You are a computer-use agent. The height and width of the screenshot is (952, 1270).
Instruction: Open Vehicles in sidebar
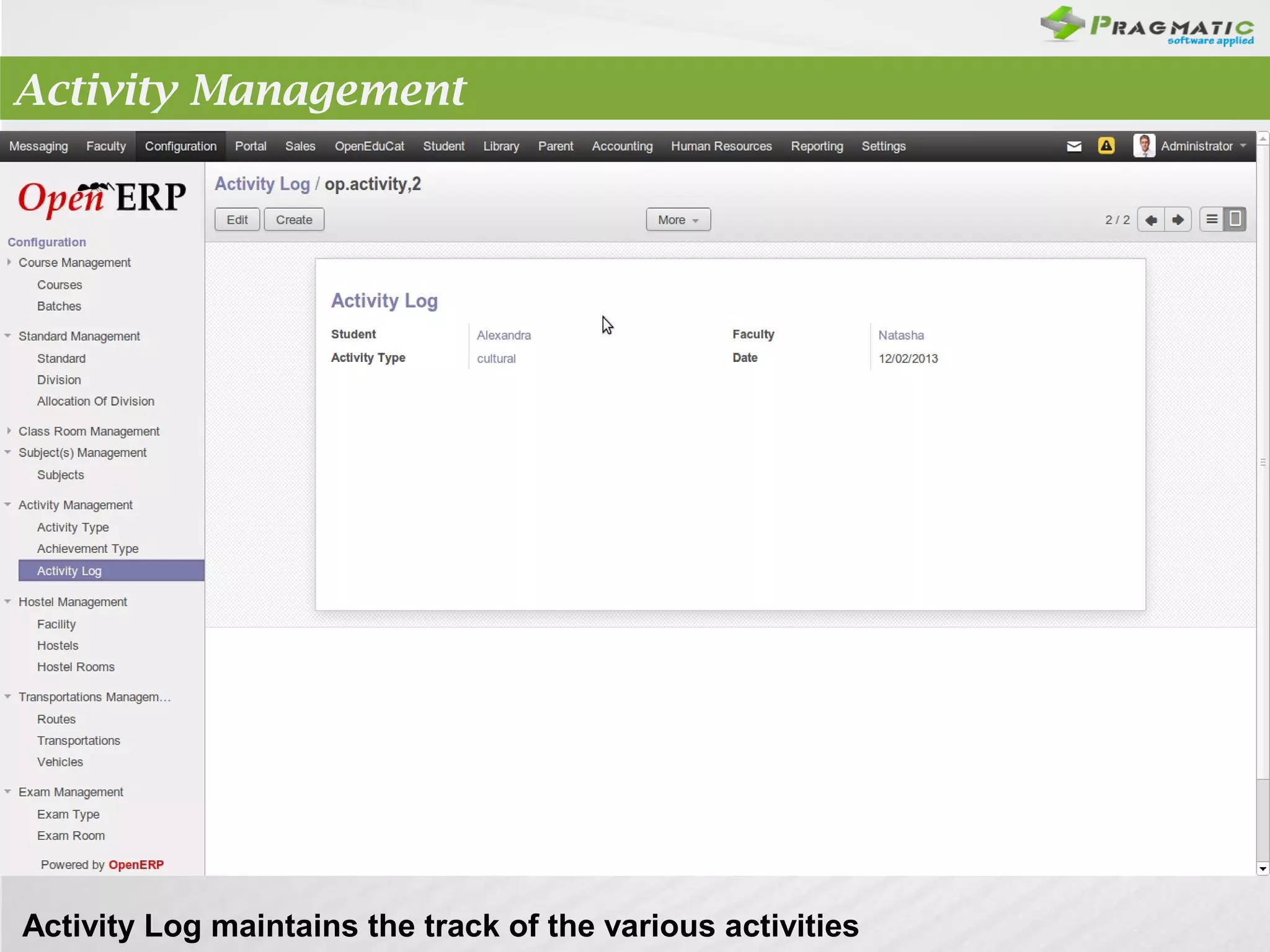60,762
